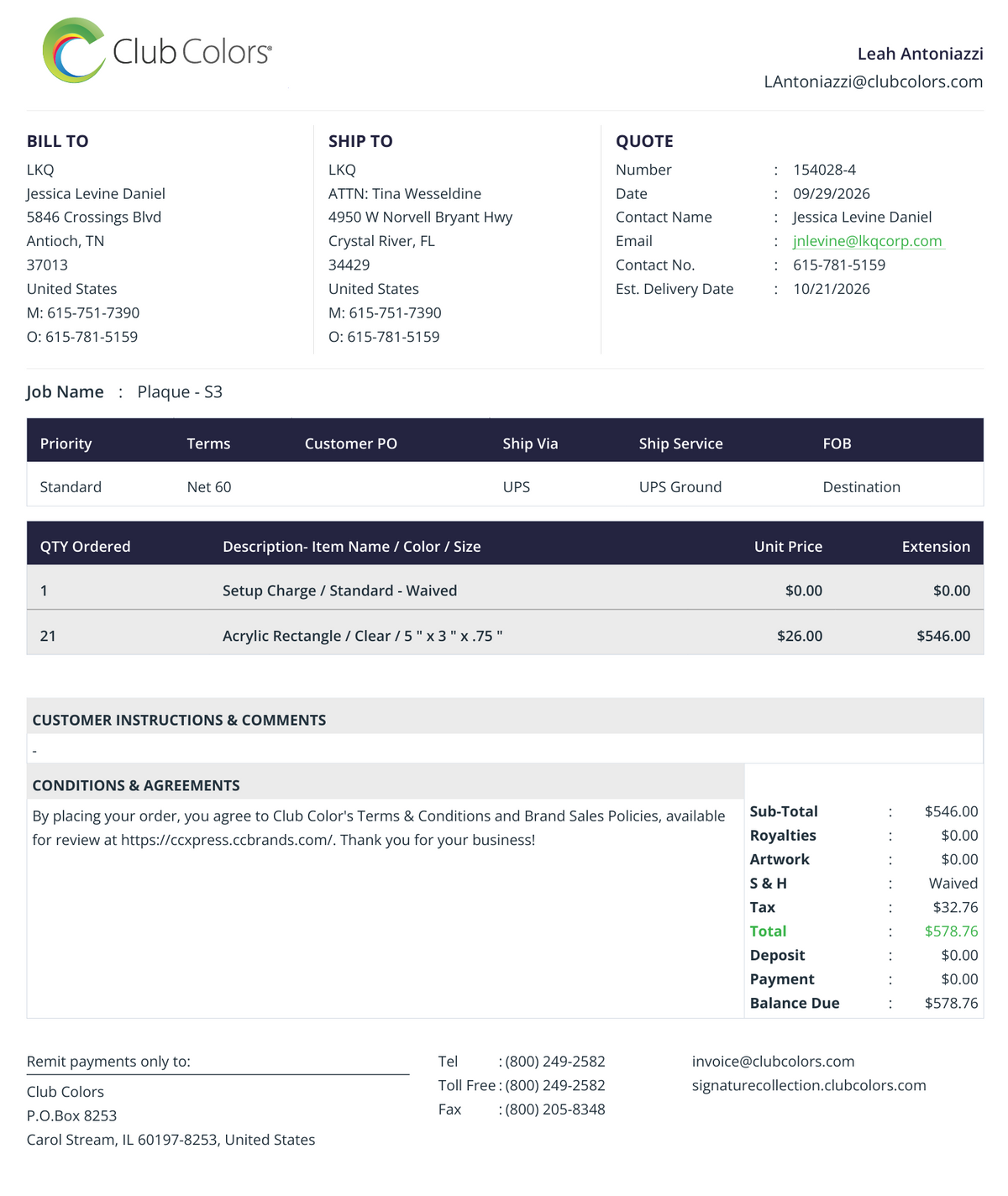1008x1196 pixels.
Task: Open signaturecollection.clubcolors.com link
Action: (x=809, y=1085)
